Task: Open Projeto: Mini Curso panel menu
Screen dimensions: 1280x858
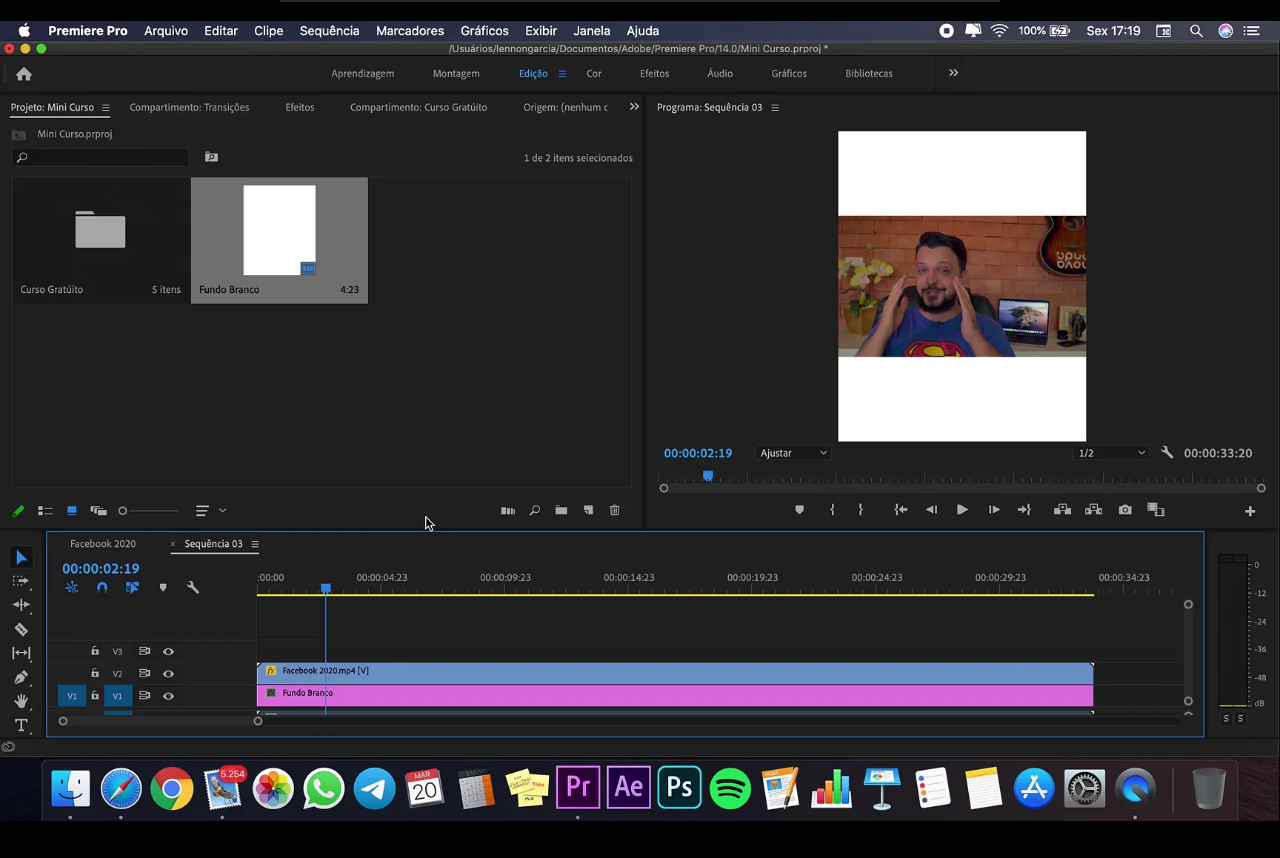Action: (105, 108)
